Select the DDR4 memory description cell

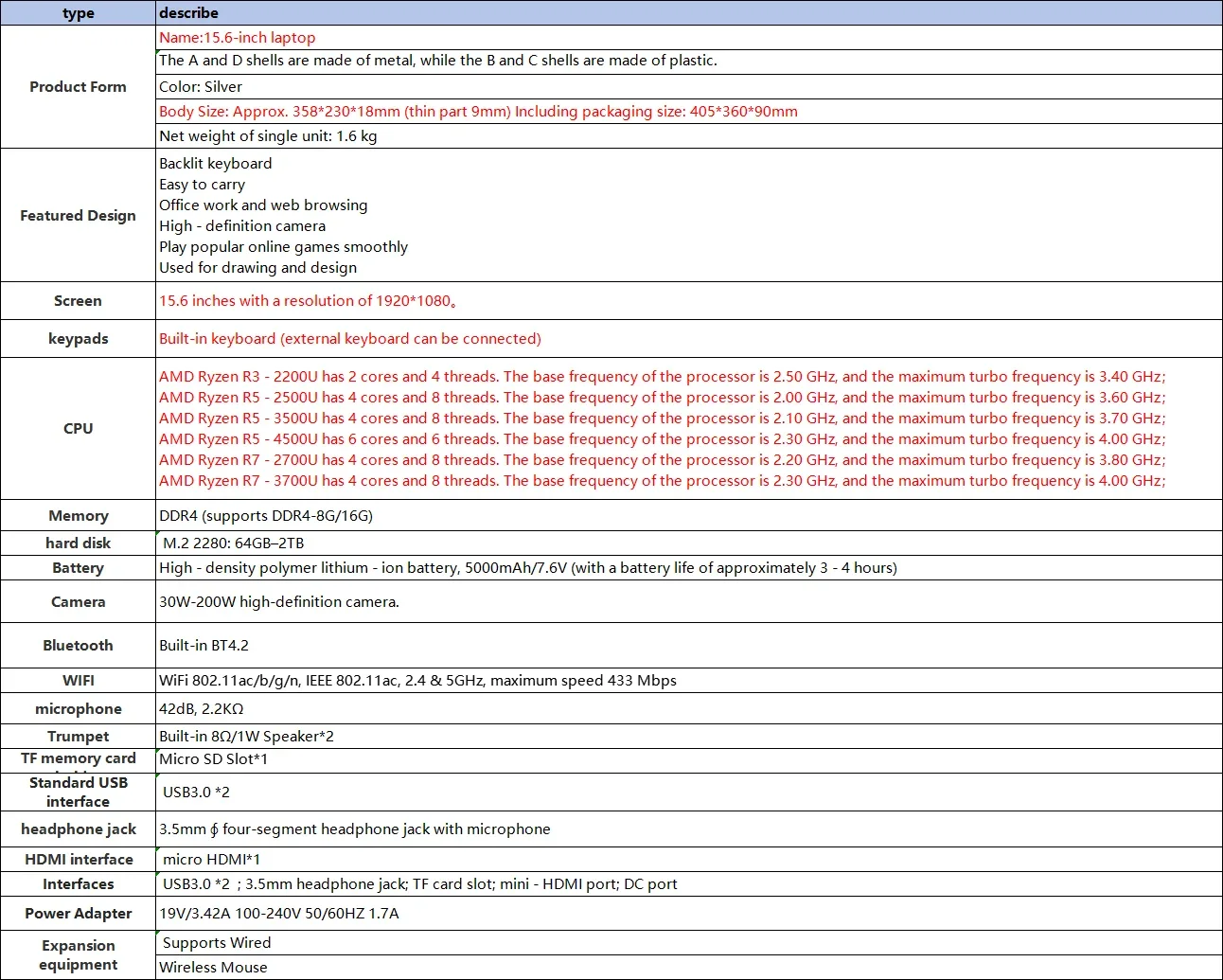tap(689, 516)
